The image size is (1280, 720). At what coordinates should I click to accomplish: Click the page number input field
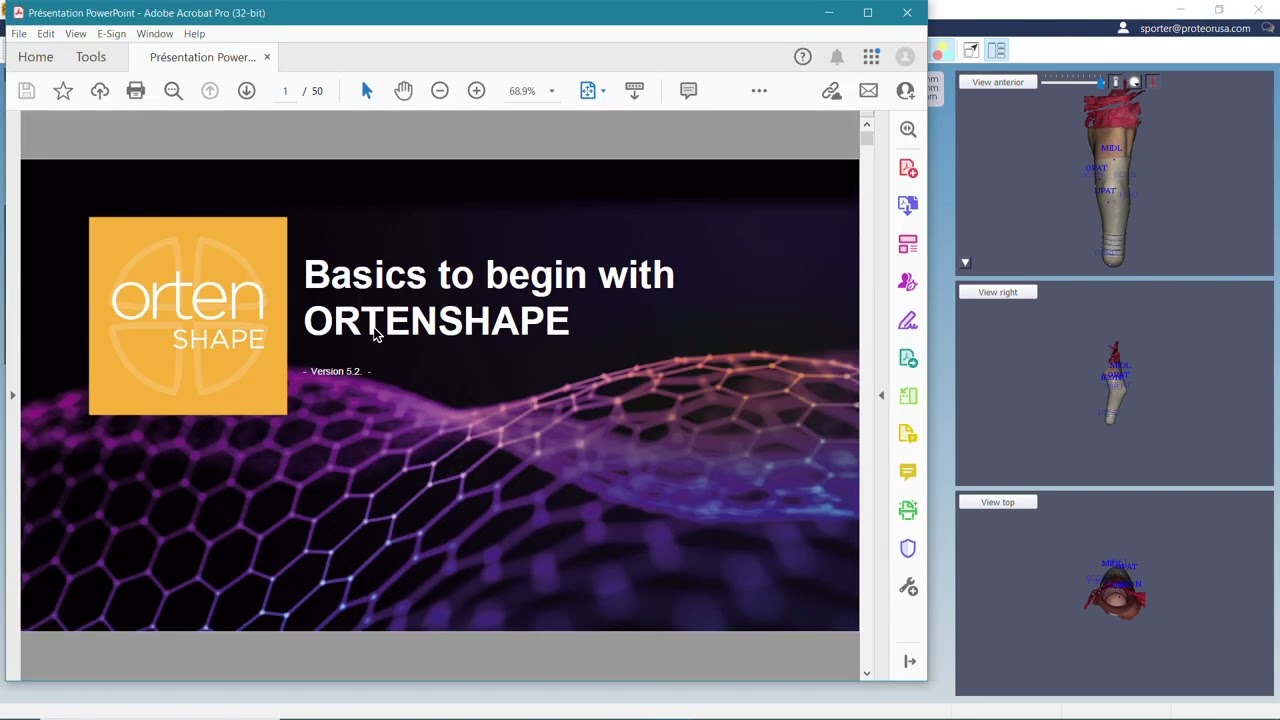tap(285, 91)
